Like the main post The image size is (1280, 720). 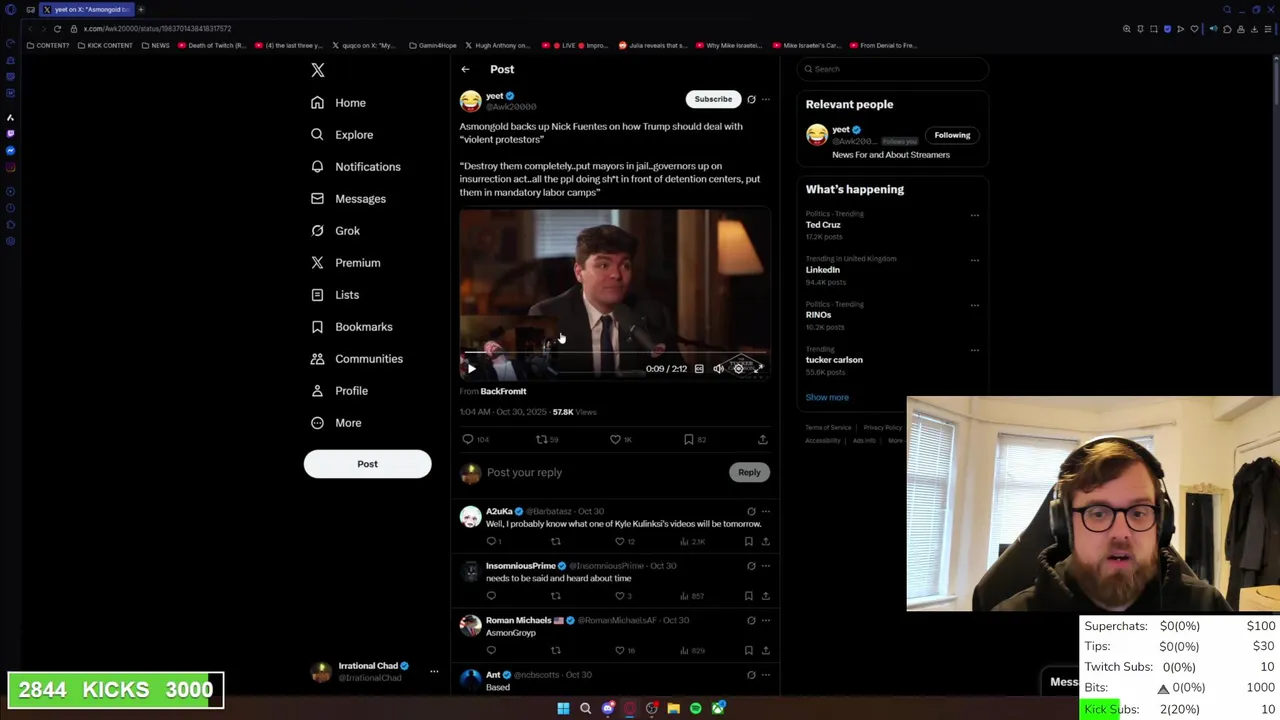615,439
